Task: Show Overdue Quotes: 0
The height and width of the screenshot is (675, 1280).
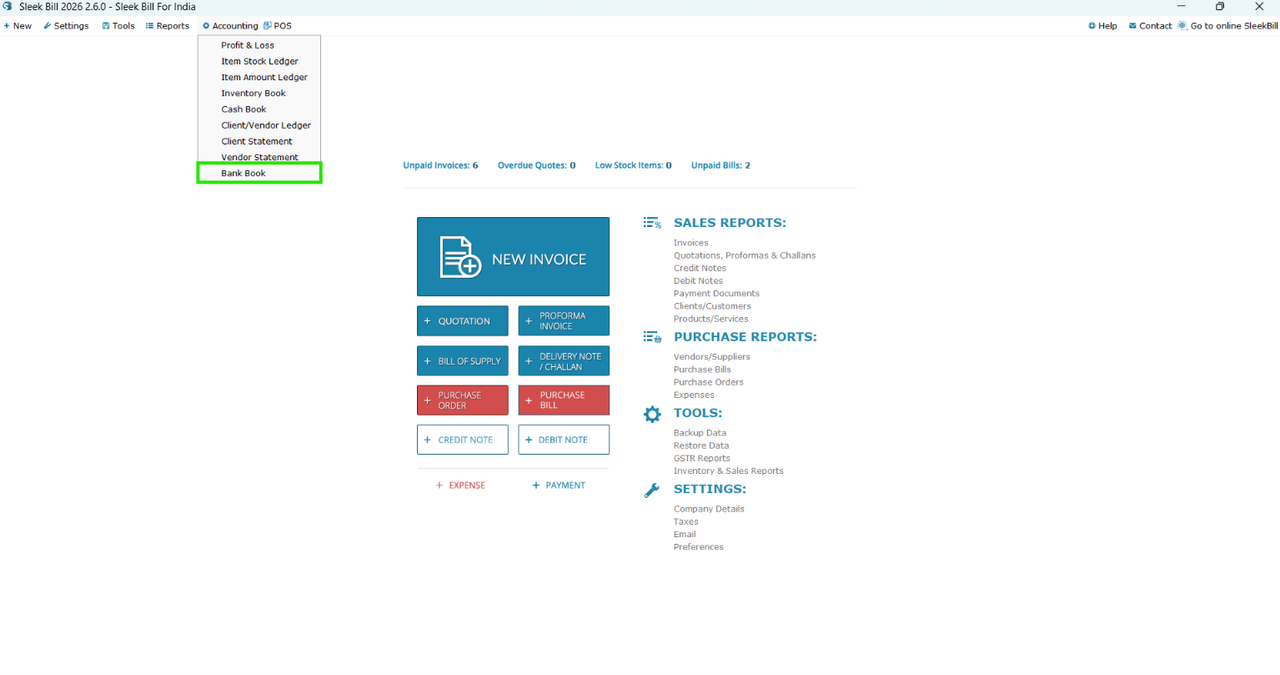Action: [537, 165]
